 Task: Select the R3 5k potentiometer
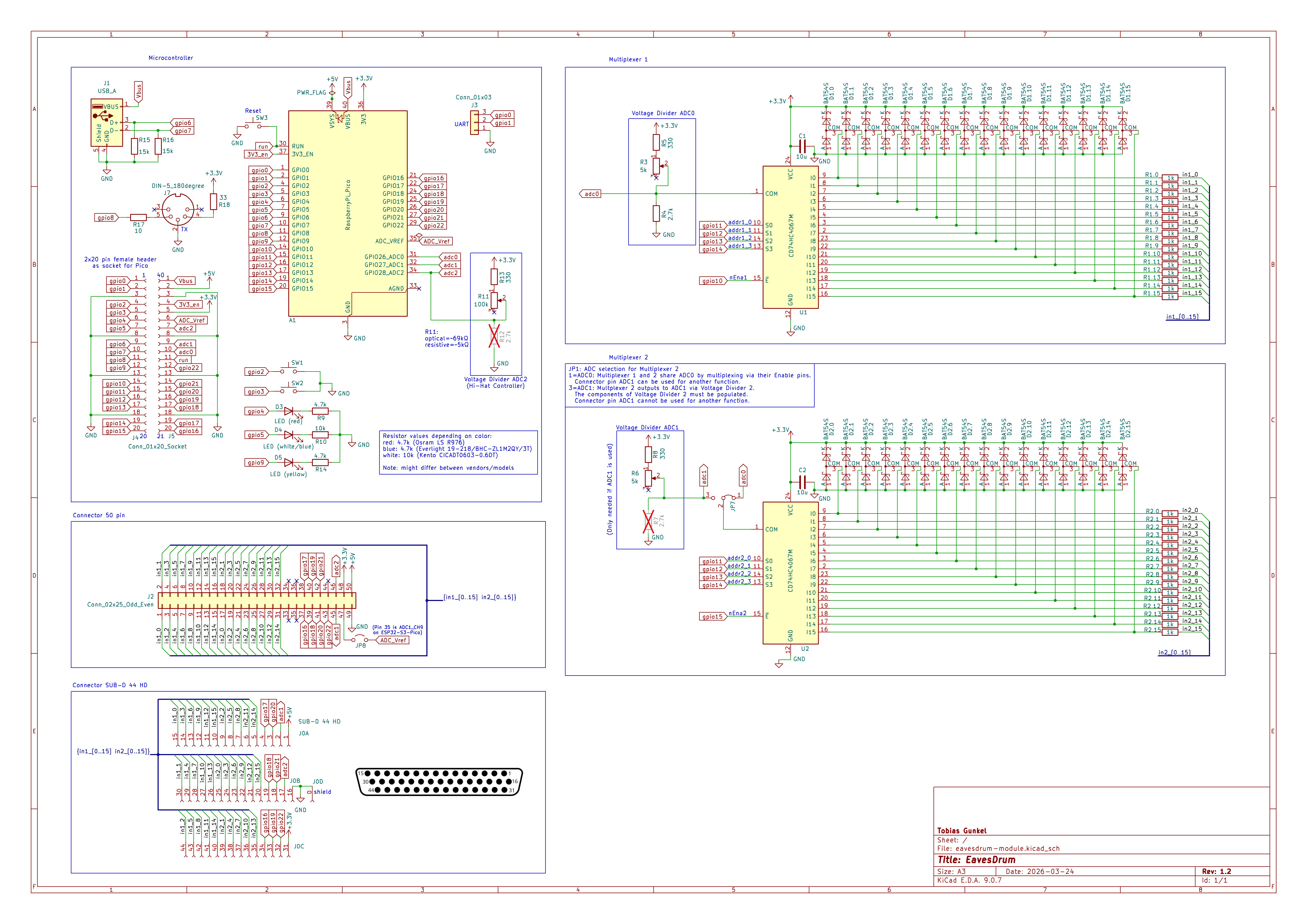tap(656, 166)
